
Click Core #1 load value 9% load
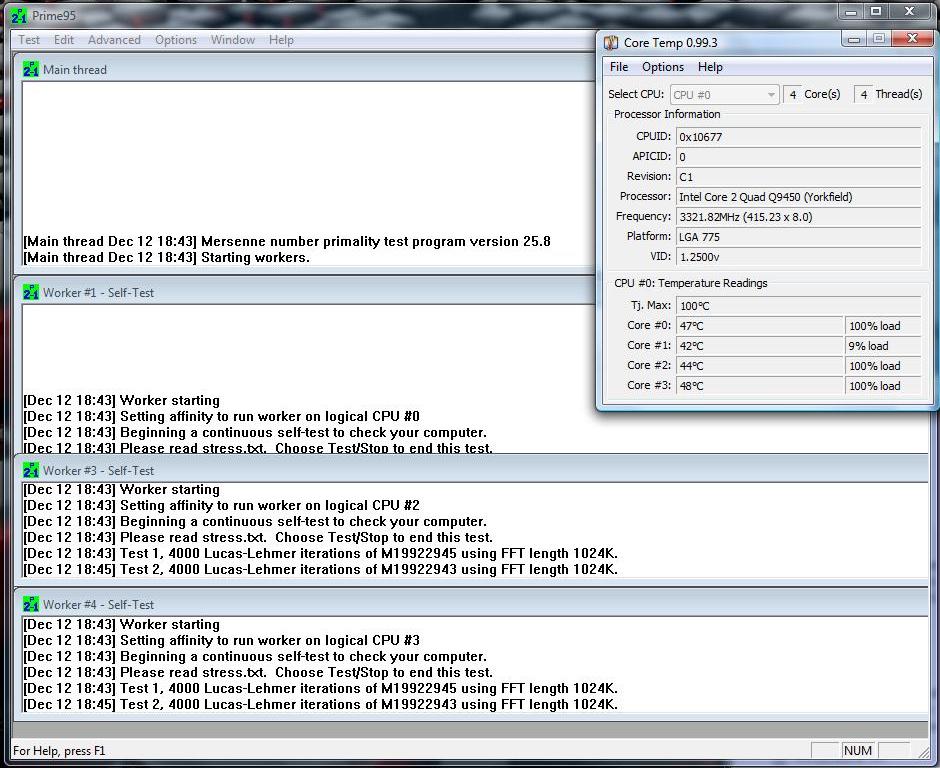pos(883,346)
